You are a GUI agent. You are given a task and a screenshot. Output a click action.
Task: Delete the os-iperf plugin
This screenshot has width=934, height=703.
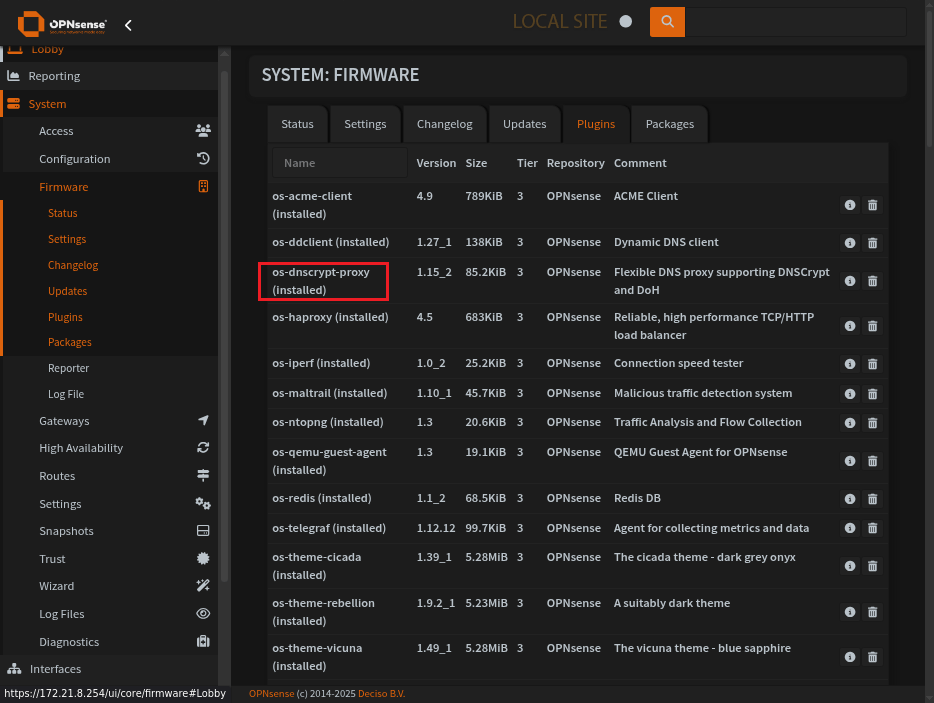pos(873,364)
